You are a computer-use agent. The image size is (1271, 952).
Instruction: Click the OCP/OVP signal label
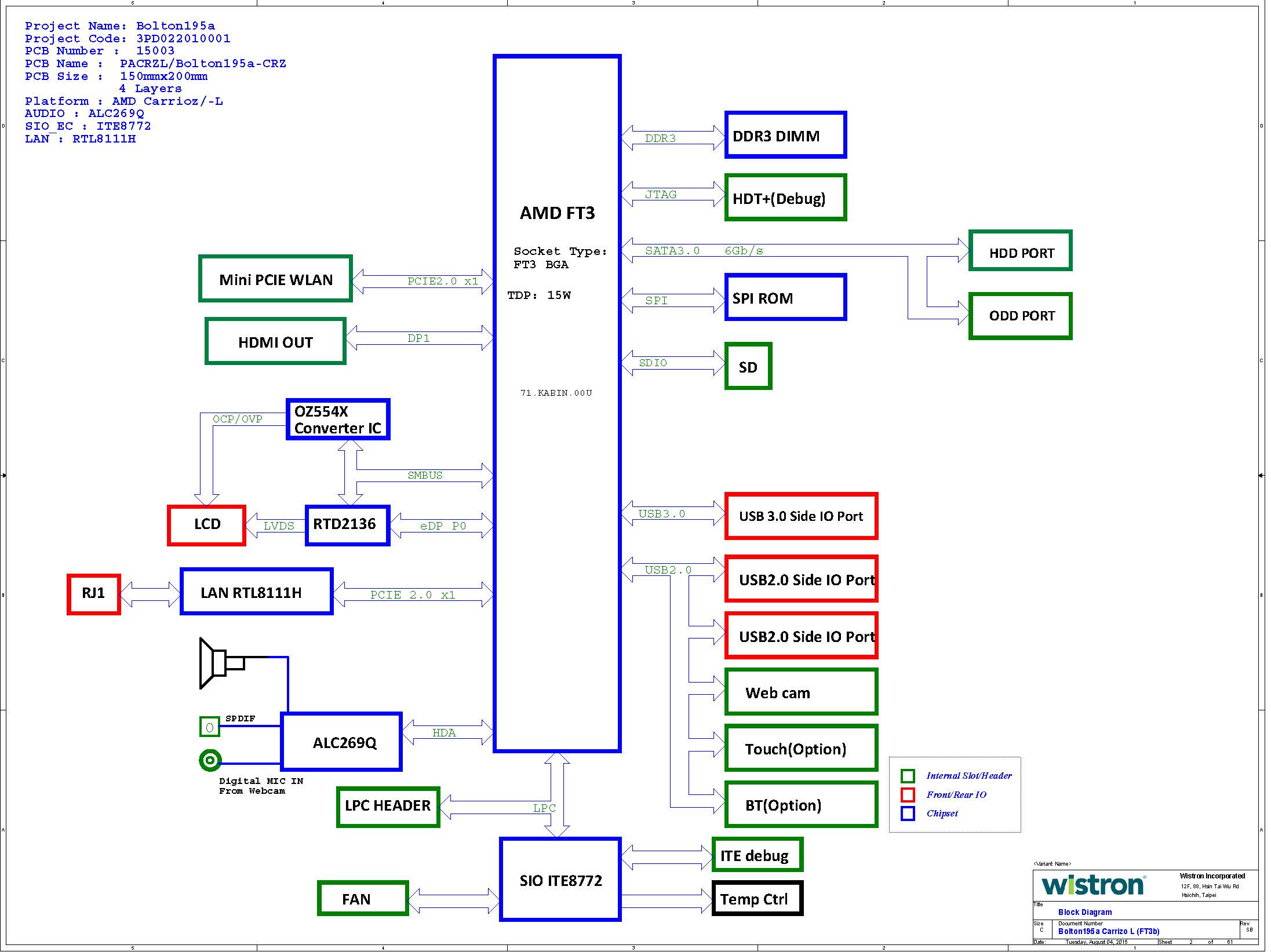click(x=238, y=420)
